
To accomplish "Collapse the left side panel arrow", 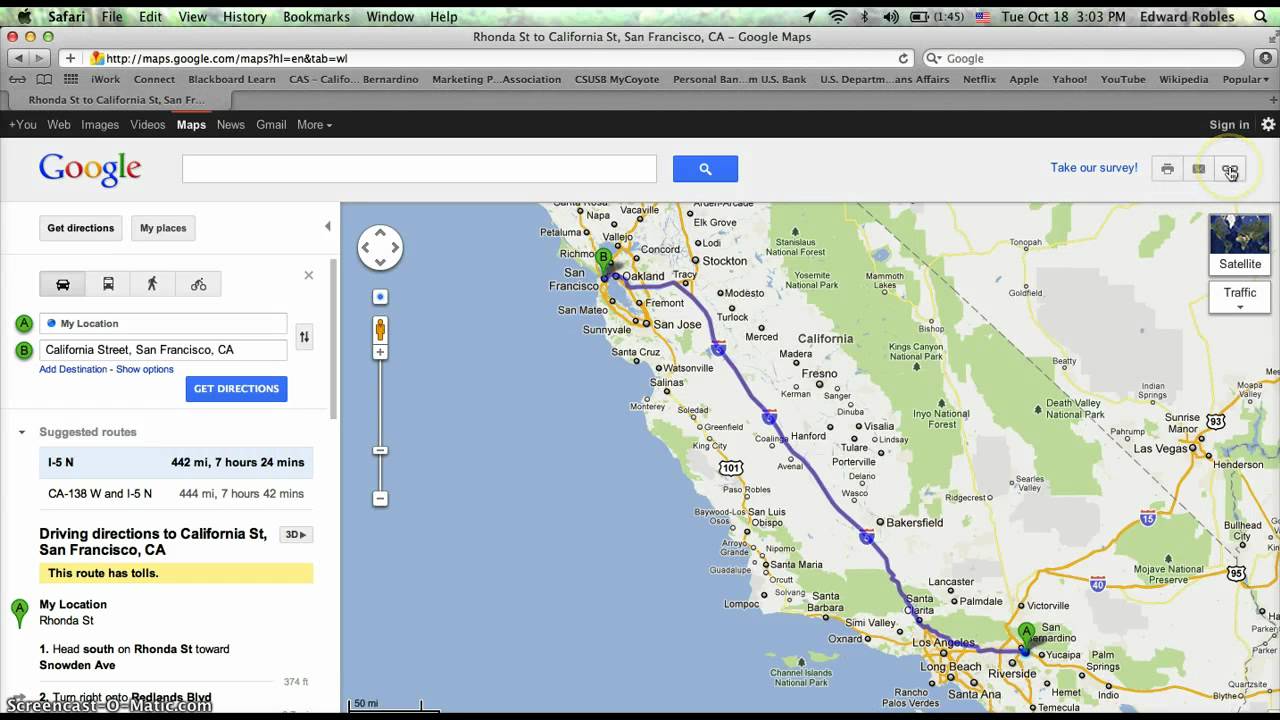I will click(x=327, y=227).
